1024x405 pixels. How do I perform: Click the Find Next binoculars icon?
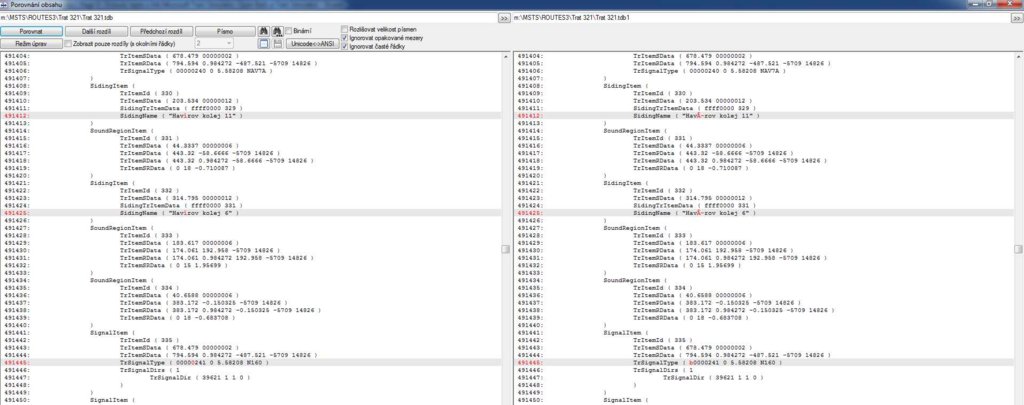point(277,32)
